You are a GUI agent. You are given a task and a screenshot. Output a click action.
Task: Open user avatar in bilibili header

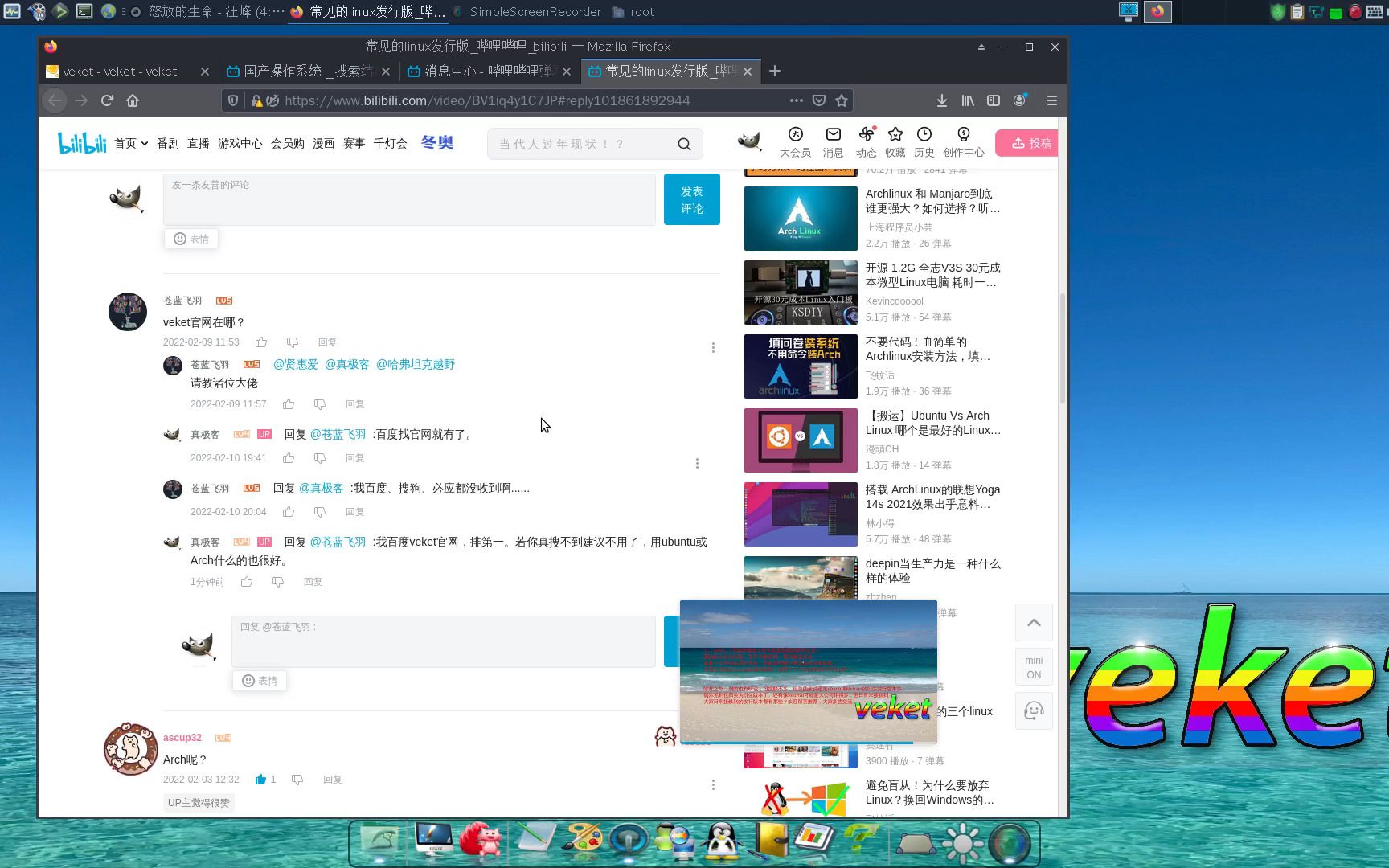point(749,141)
